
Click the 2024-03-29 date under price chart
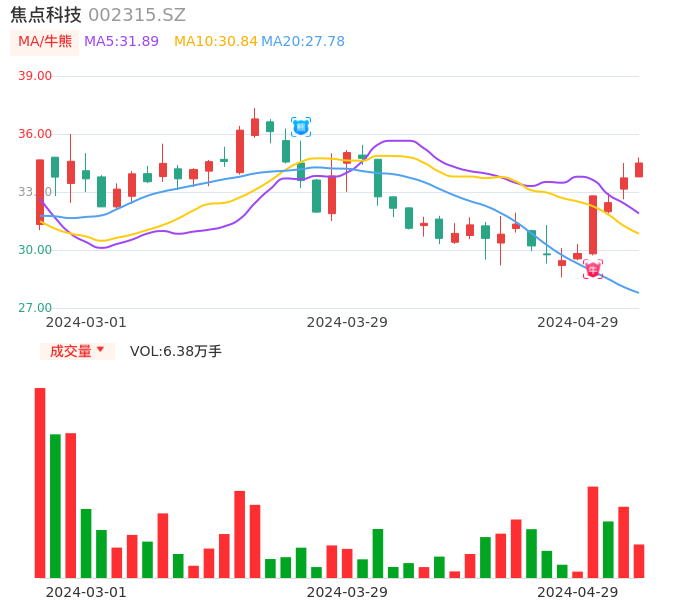point(347,322)
